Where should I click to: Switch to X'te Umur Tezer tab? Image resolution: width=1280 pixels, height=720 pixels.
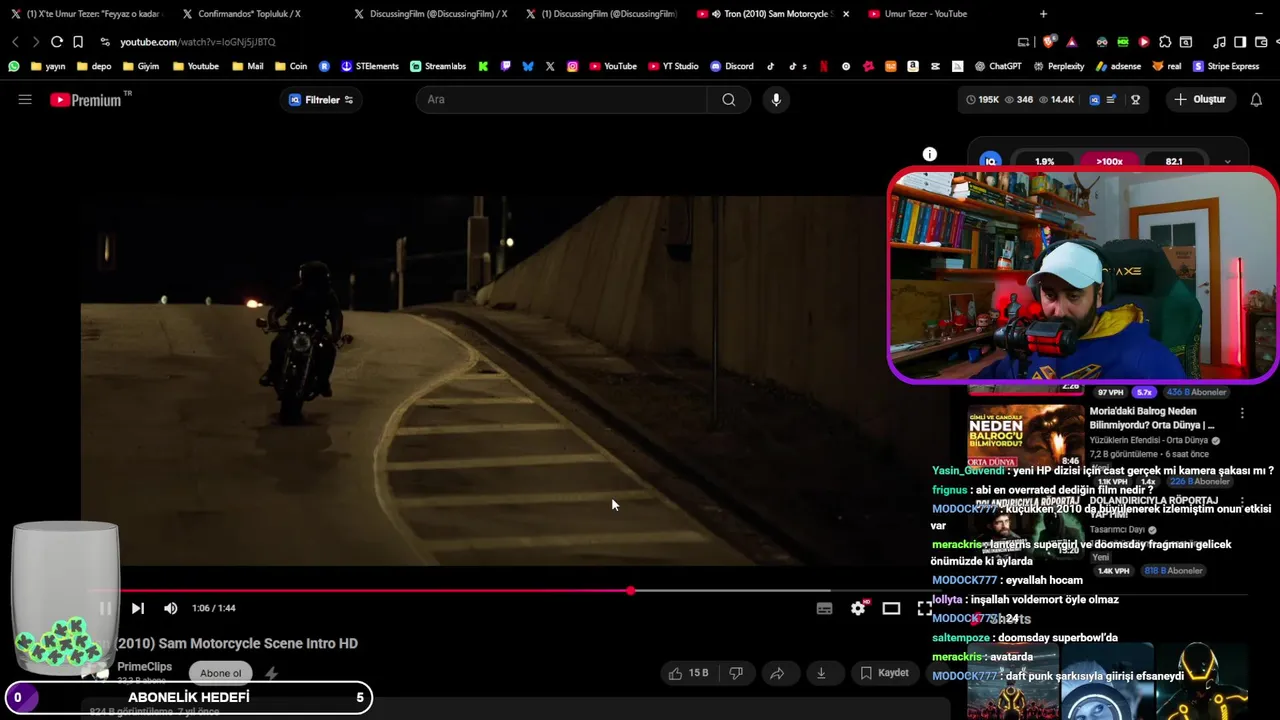click(85, 14)
